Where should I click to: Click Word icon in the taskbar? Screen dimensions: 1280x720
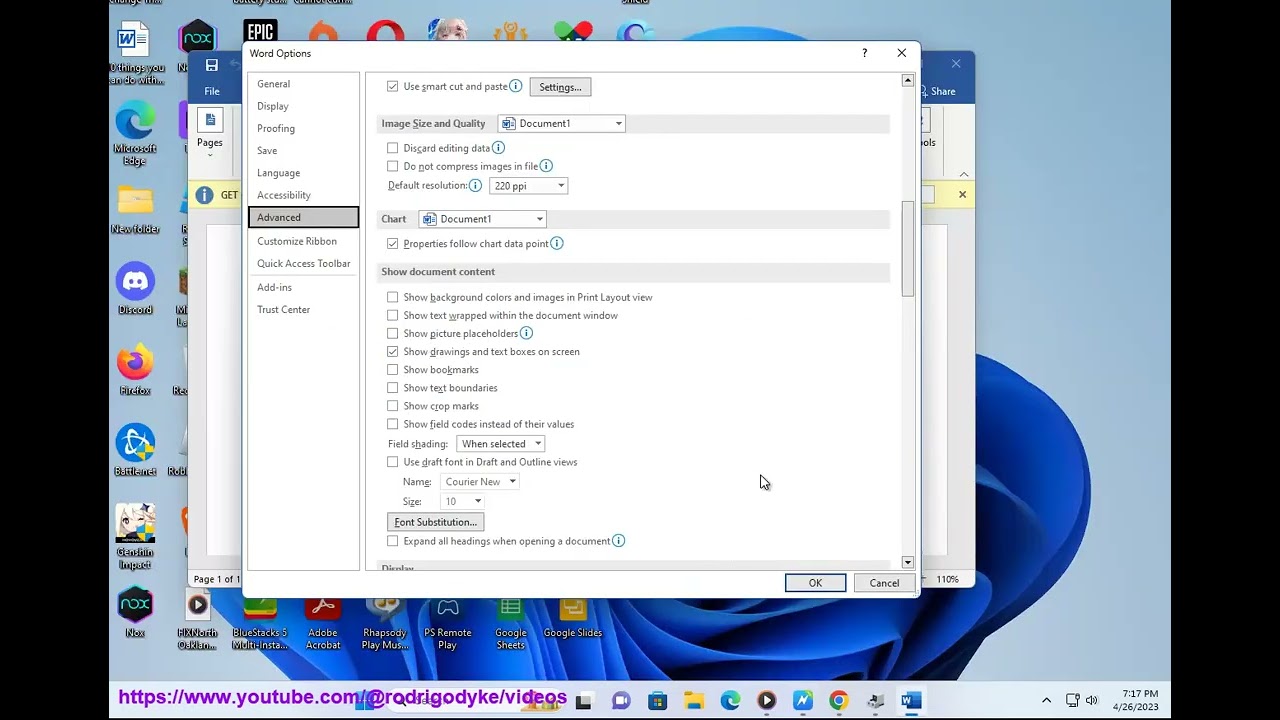pyautogui.click(x=911, y=701)
